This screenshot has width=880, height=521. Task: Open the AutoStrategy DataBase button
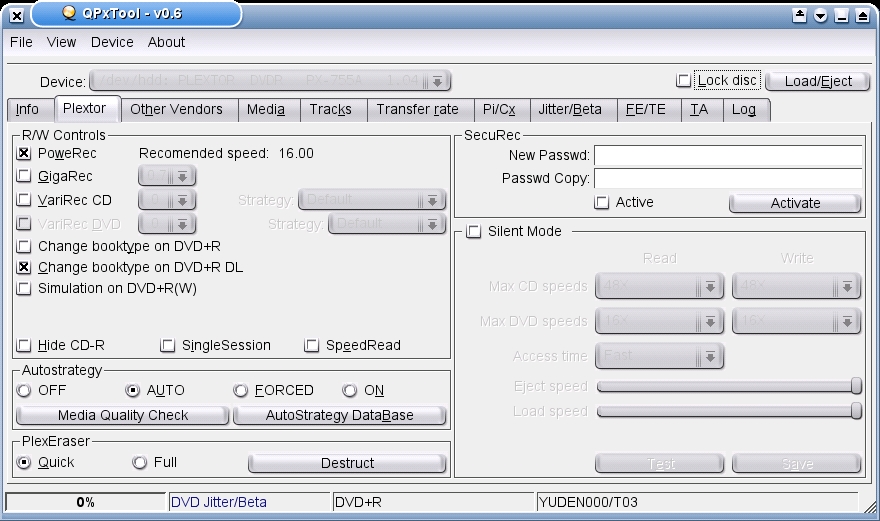click(x=340, y=415)
